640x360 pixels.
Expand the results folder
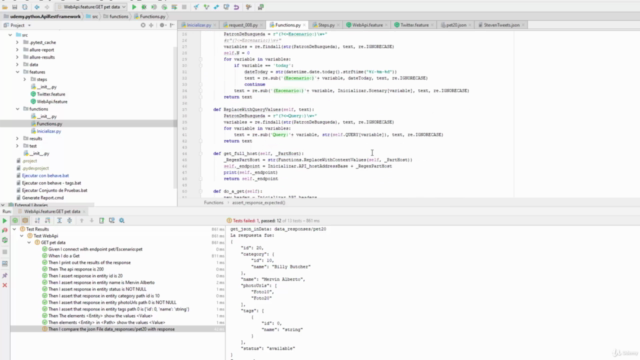[x=17, y=139]
